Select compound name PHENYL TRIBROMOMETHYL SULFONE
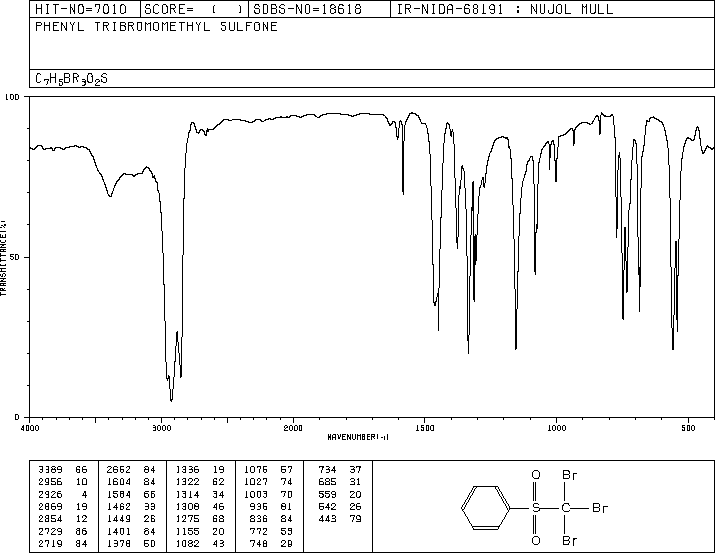Image resolution: width=715 pixels, height=553 pixels. click(x=156, y=26)
